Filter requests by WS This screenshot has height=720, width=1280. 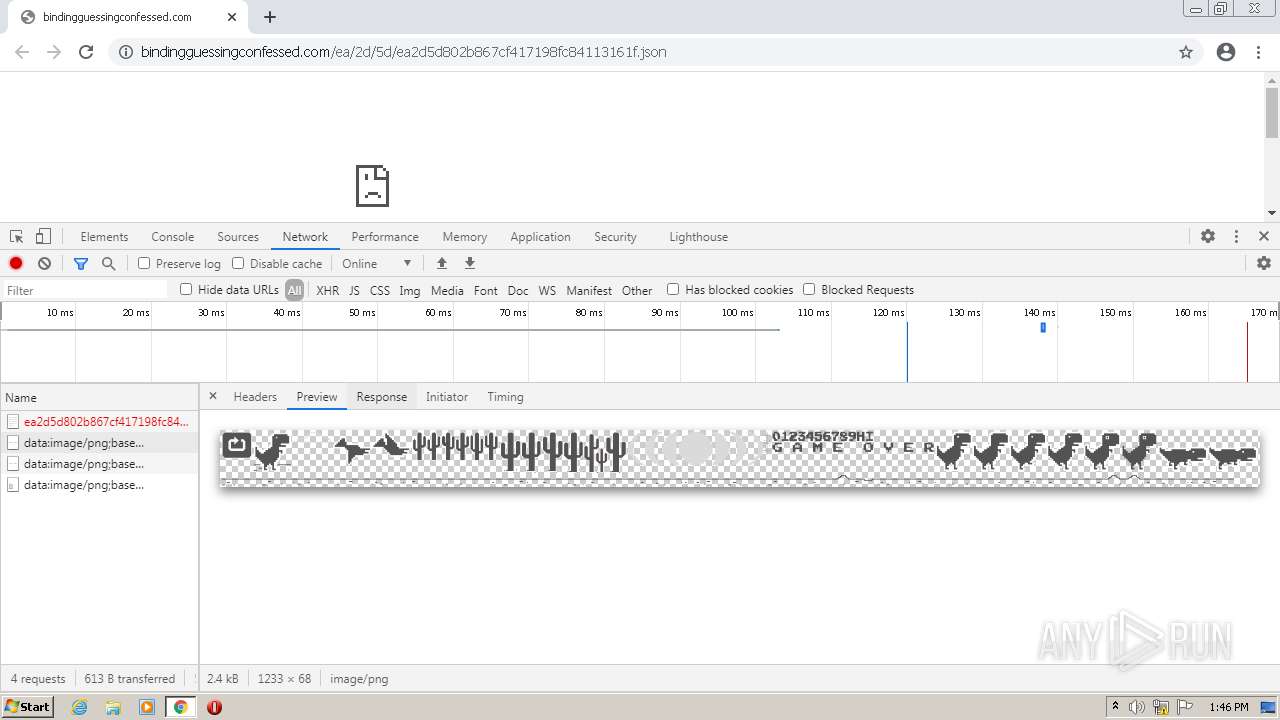(x=547, y=290)
